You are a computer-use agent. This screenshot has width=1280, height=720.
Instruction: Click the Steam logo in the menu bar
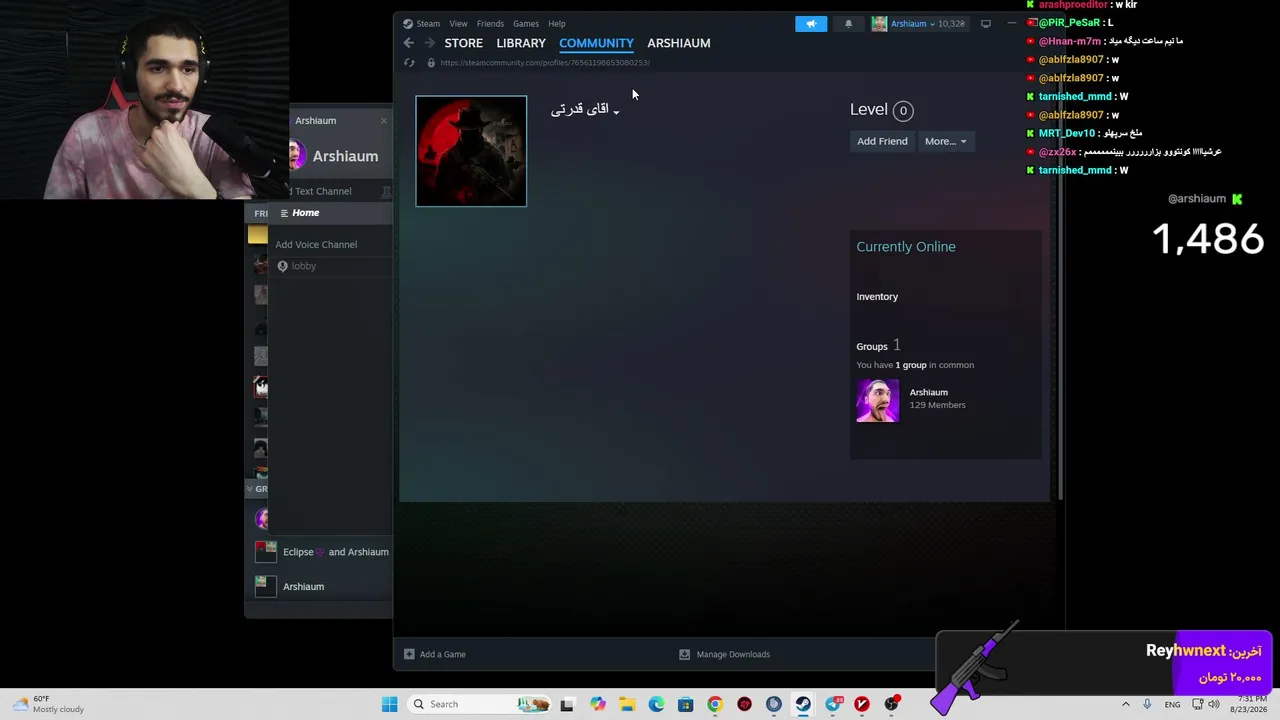point(408,24)
